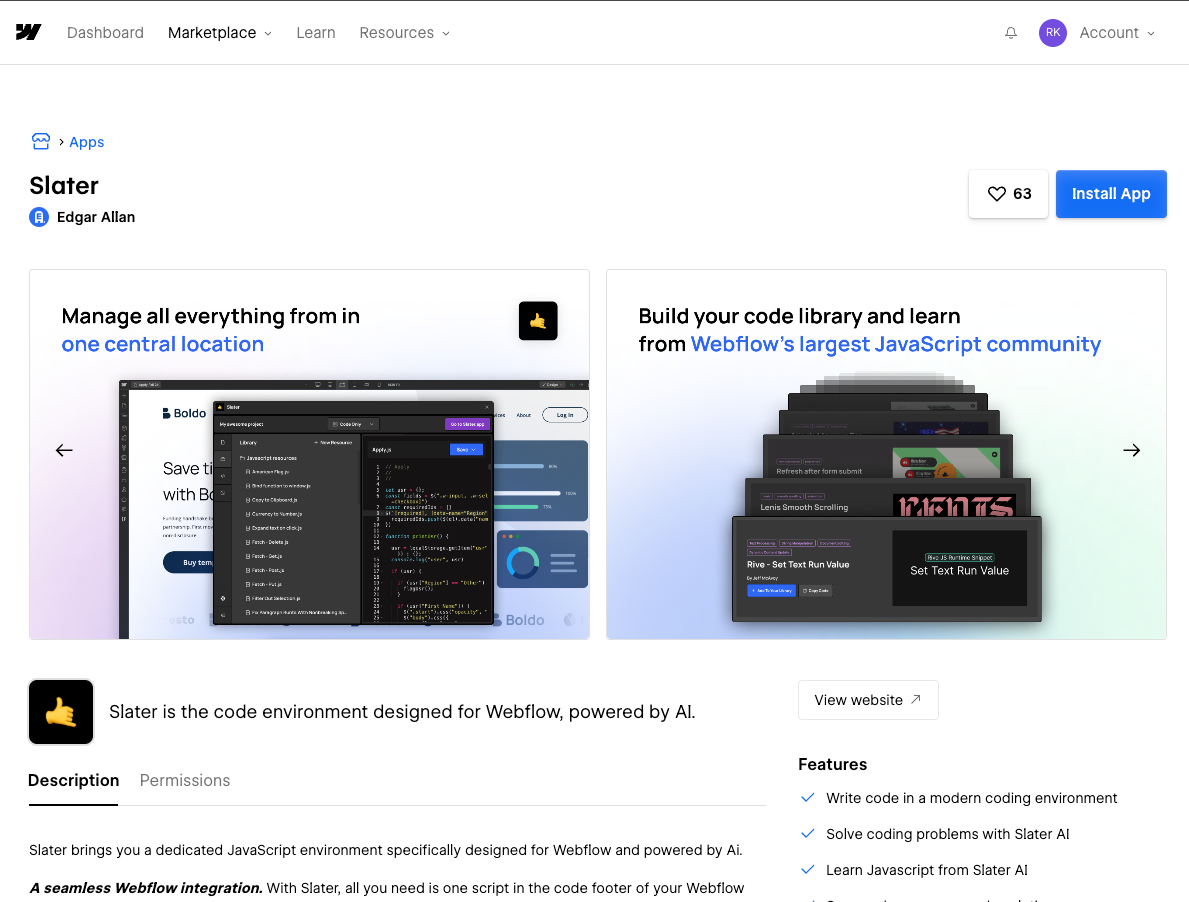Image resolution: width=1189 pixels, height=902 pixels.
Task: Open the Marketplace dropdown menu
Action: 220,33
